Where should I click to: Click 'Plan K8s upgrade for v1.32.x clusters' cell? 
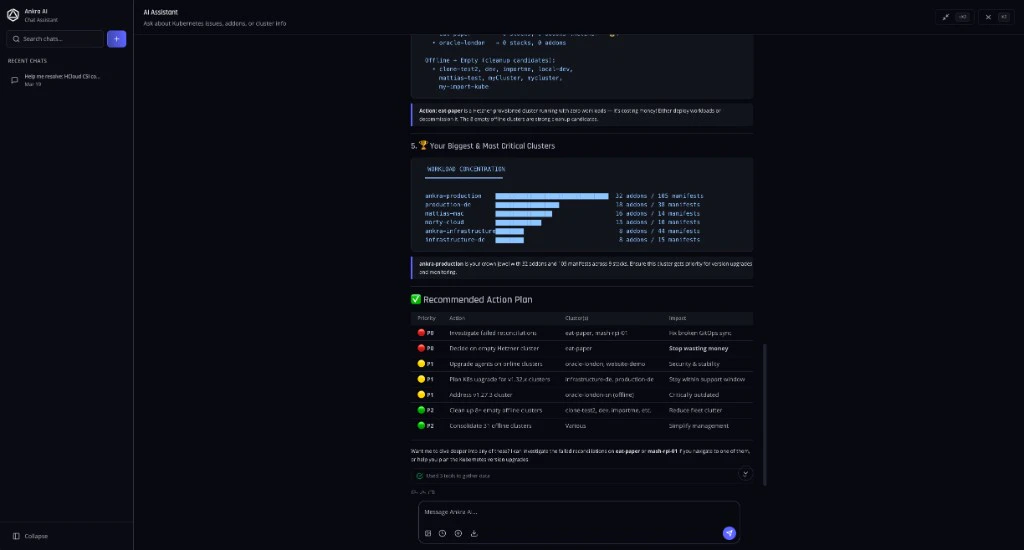point(500,380)
